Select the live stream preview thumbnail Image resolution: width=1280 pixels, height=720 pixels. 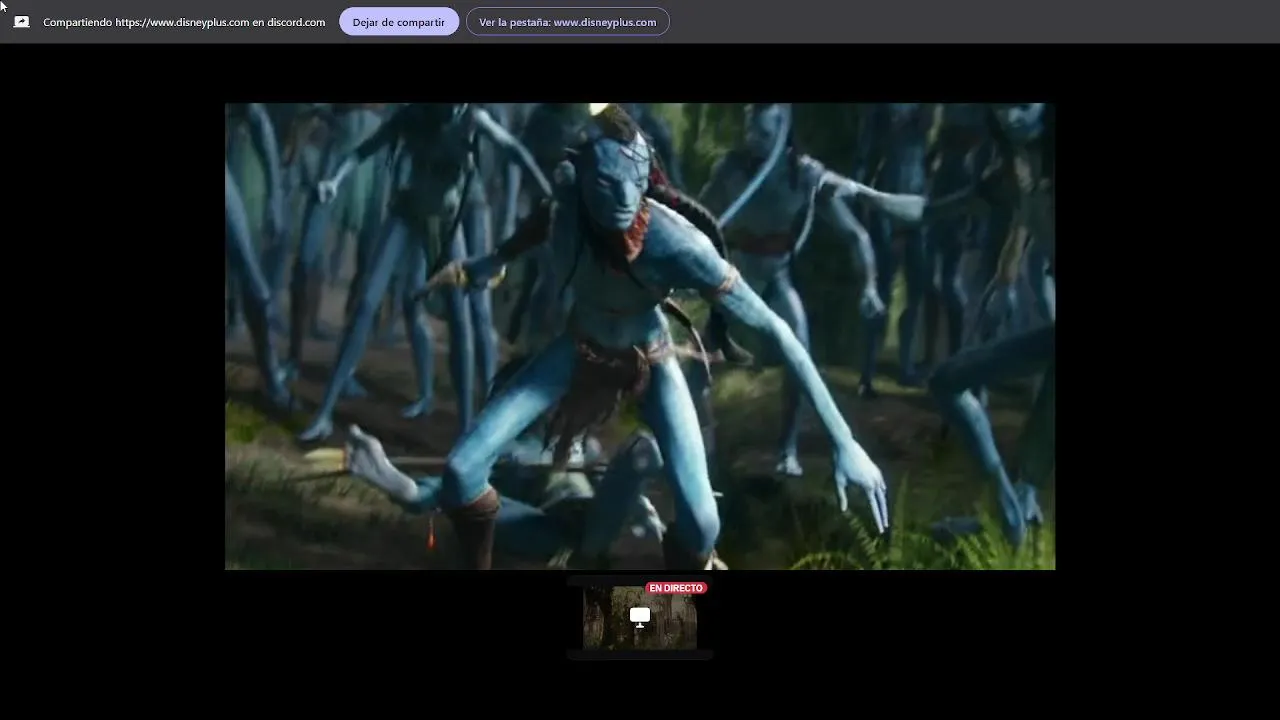point(640,618)
